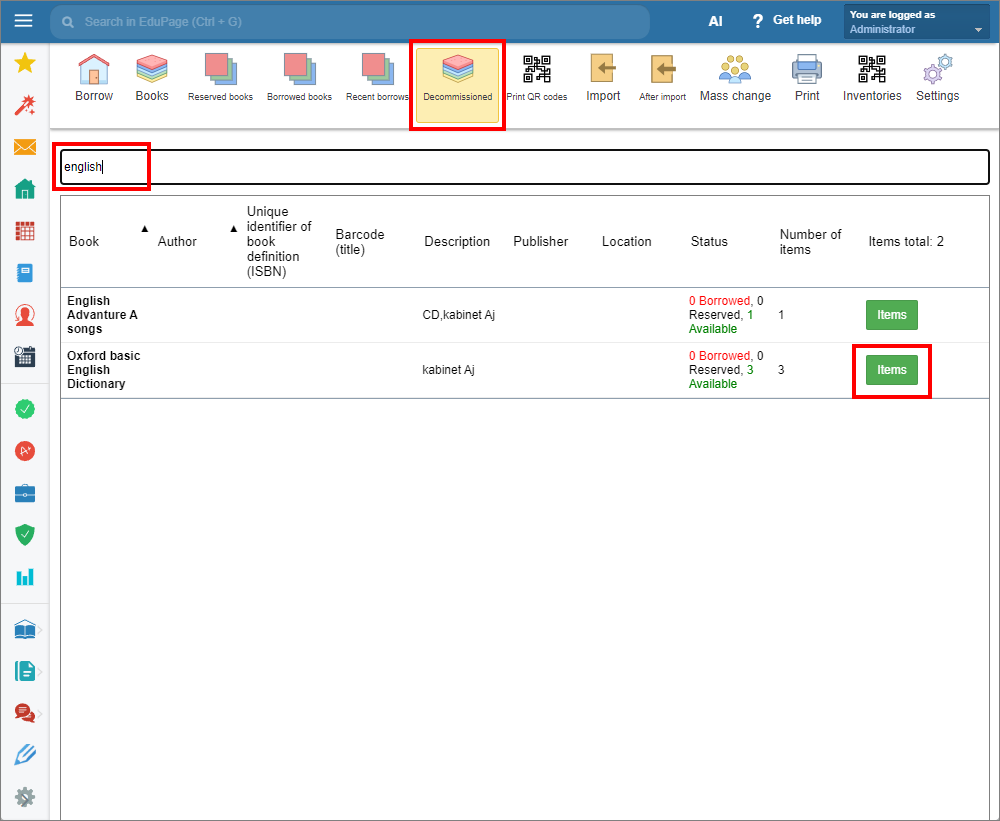Click the star favorites sidebar icon
The height and width of the screenshot is (821, 1000).
(25, 64)
